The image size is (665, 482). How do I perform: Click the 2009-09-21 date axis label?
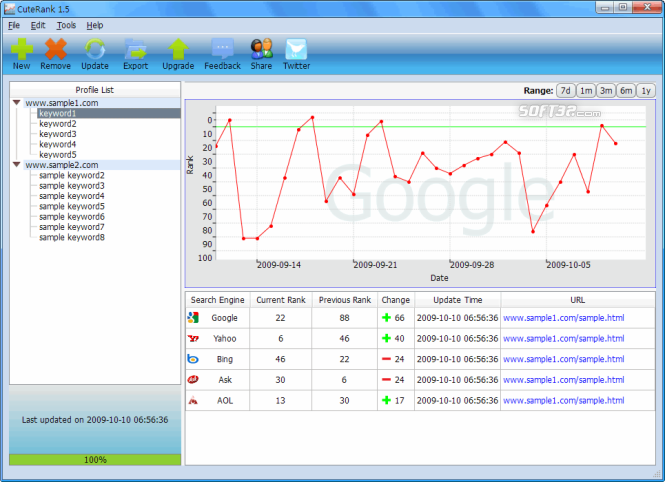pos(375,265)
